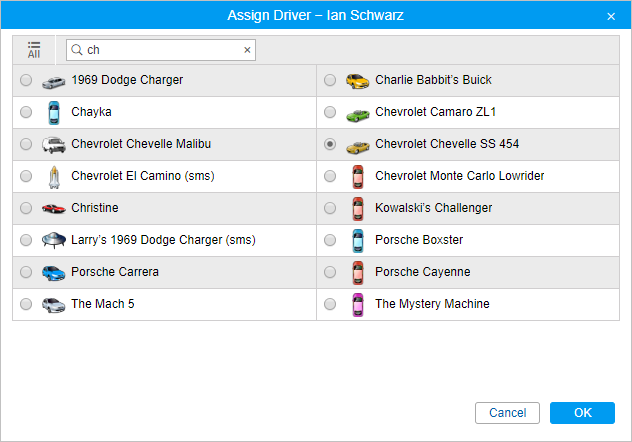Click the All list filter button

(x=34, y=50)
